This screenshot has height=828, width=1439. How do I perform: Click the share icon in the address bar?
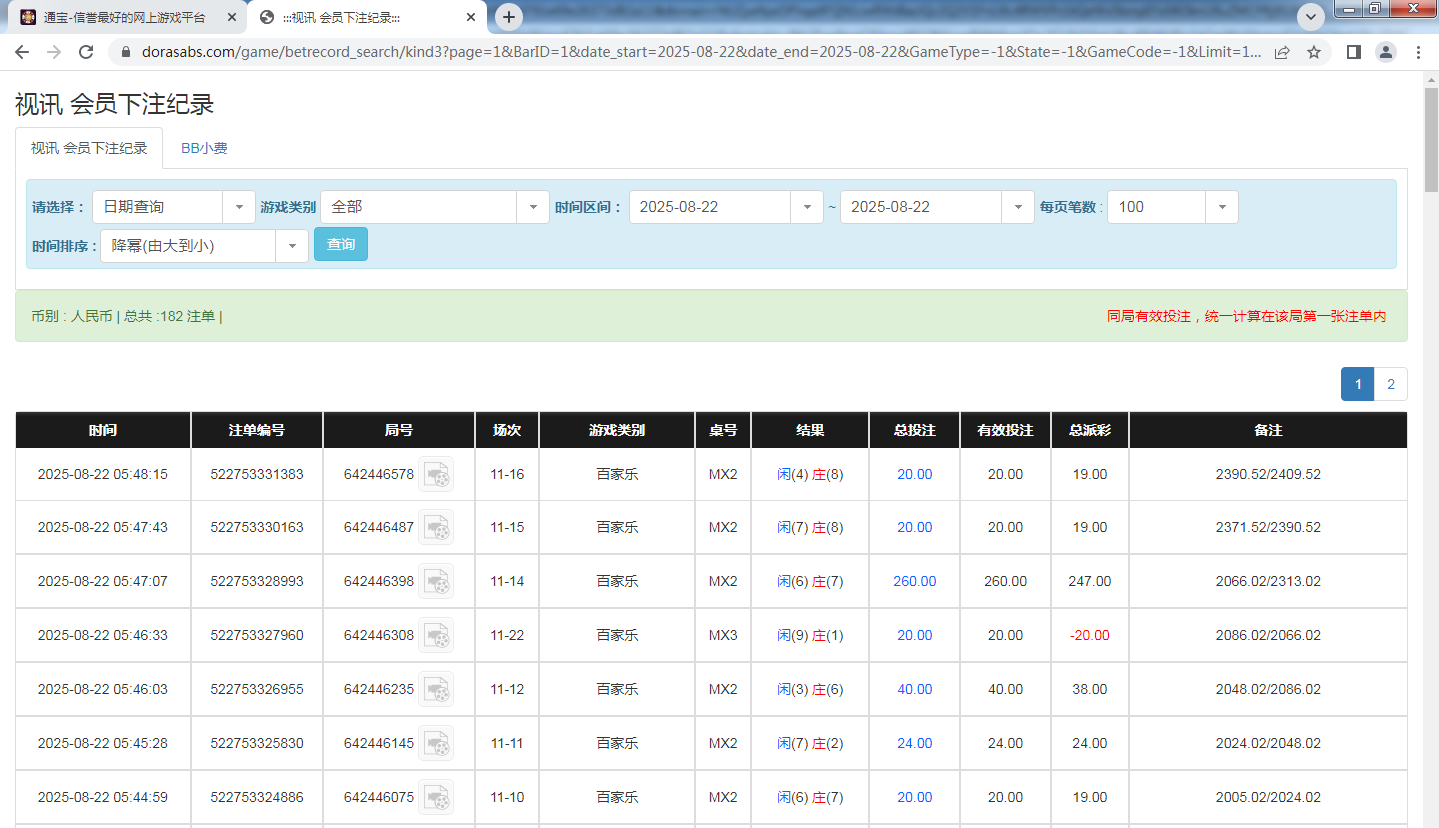[1283, 52]
